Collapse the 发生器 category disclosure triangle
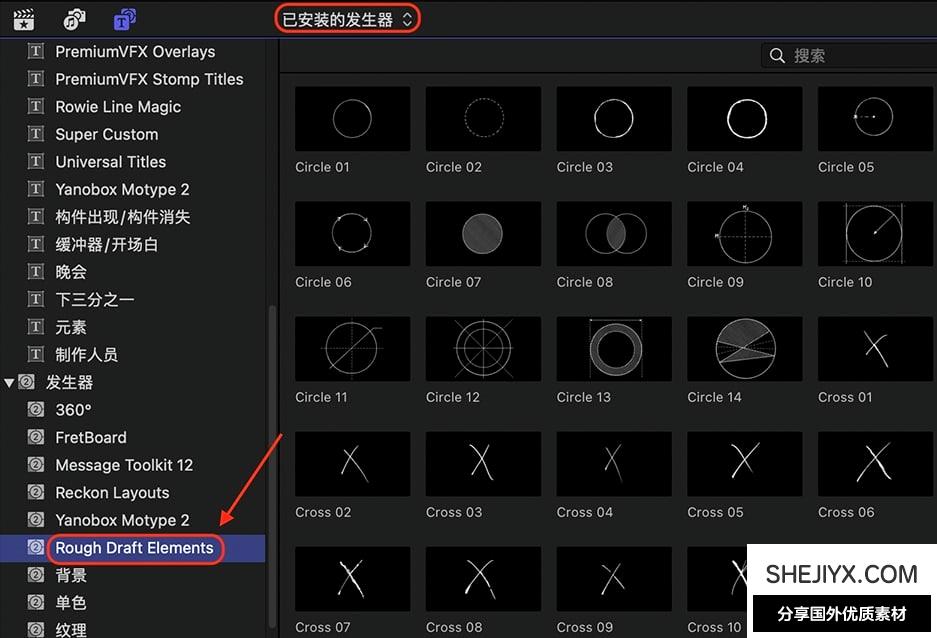This screenshot has width=937, height=638. 10,382
